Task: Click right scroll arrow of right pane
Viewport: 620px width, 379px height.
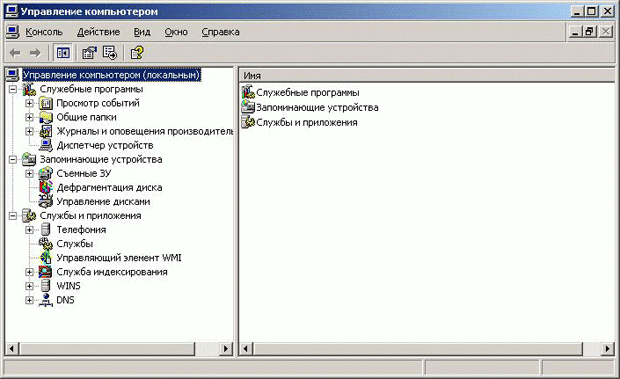Action: (x=607, y=349)
